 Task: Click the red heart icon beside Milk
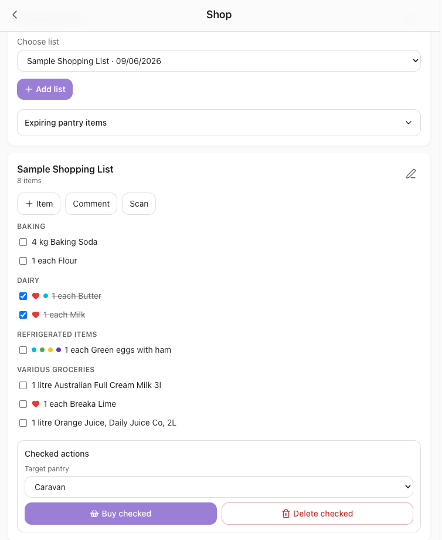coord(35,315)
